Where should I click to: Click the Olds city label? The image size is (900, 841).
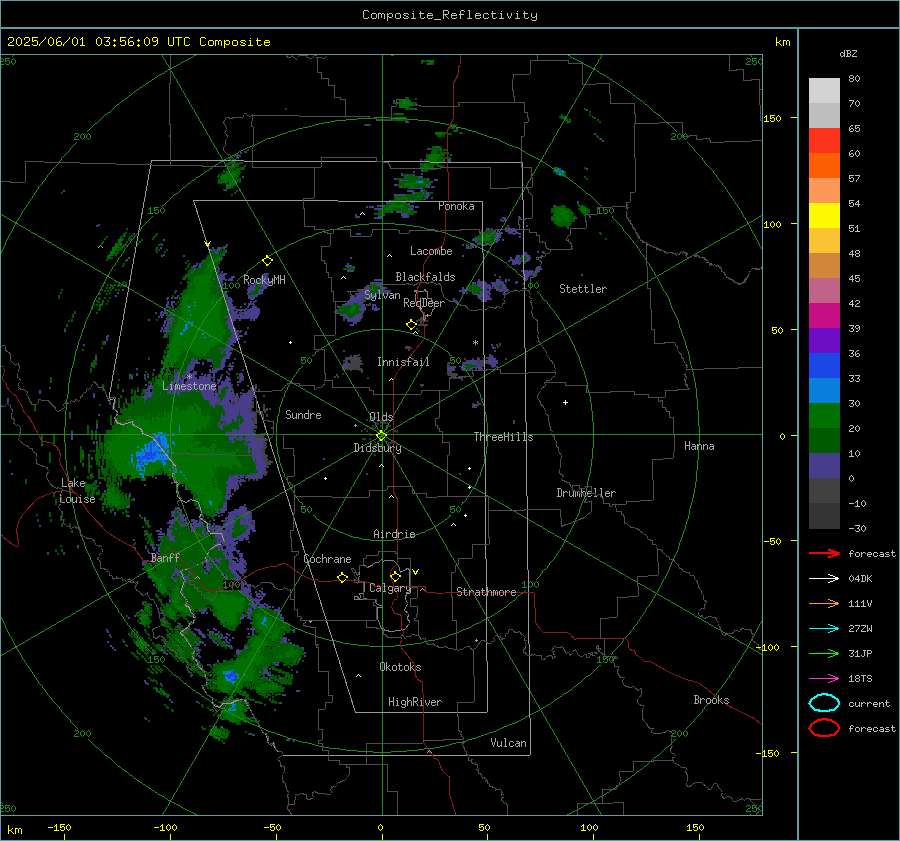click(381, 417)
